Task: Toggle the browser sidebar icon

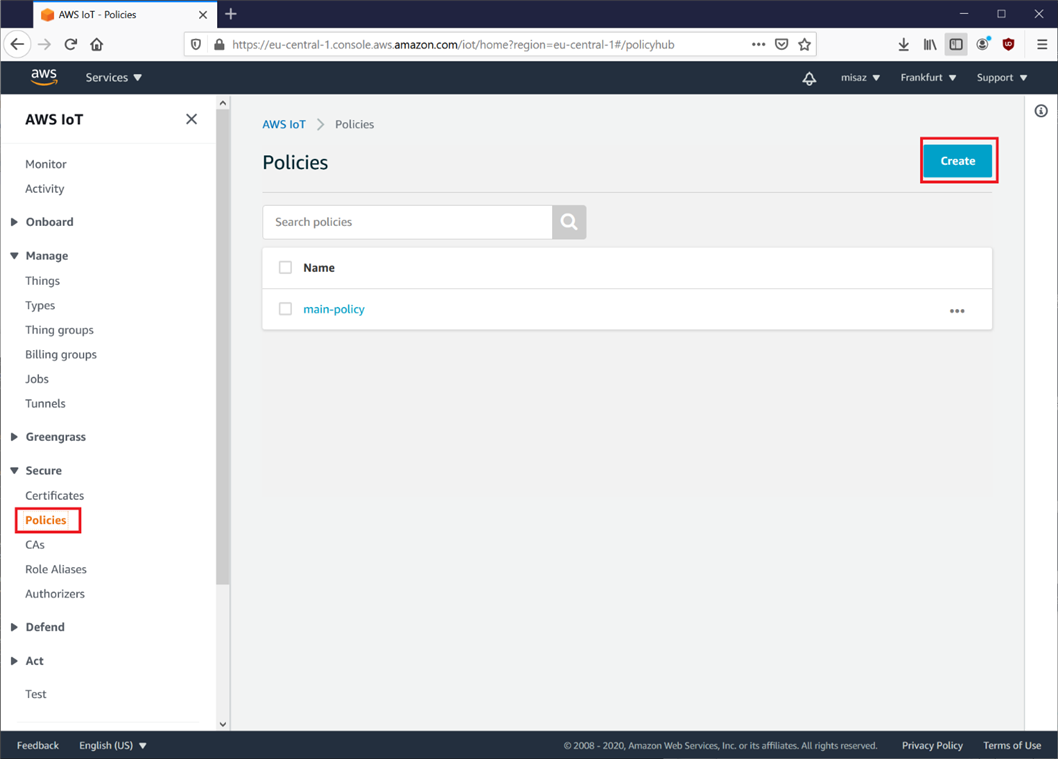Action: pos(956,45)
